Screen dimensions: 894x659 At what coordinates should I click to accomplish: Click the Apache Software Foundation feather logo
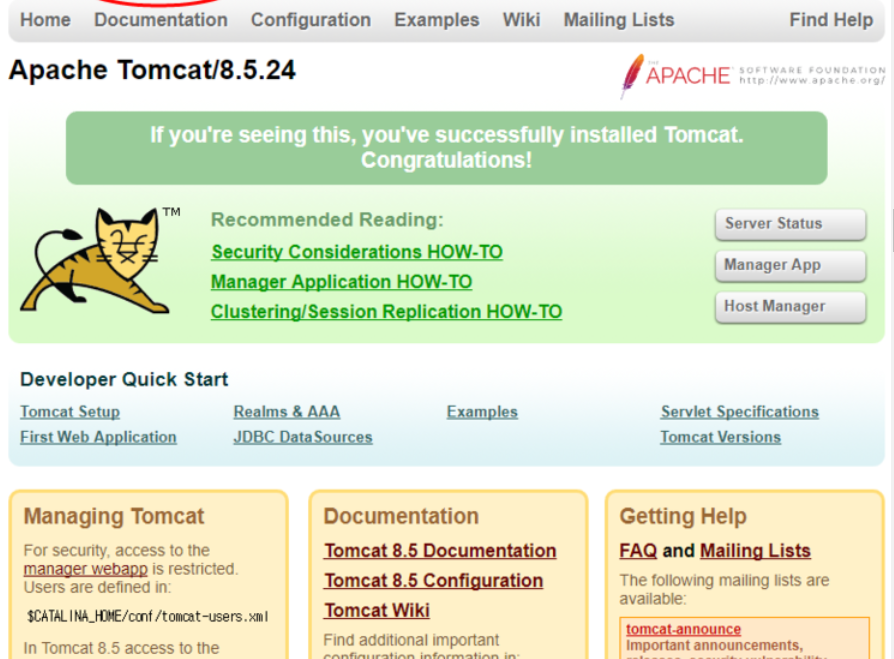pyautogui.click(x=753, y=76)
